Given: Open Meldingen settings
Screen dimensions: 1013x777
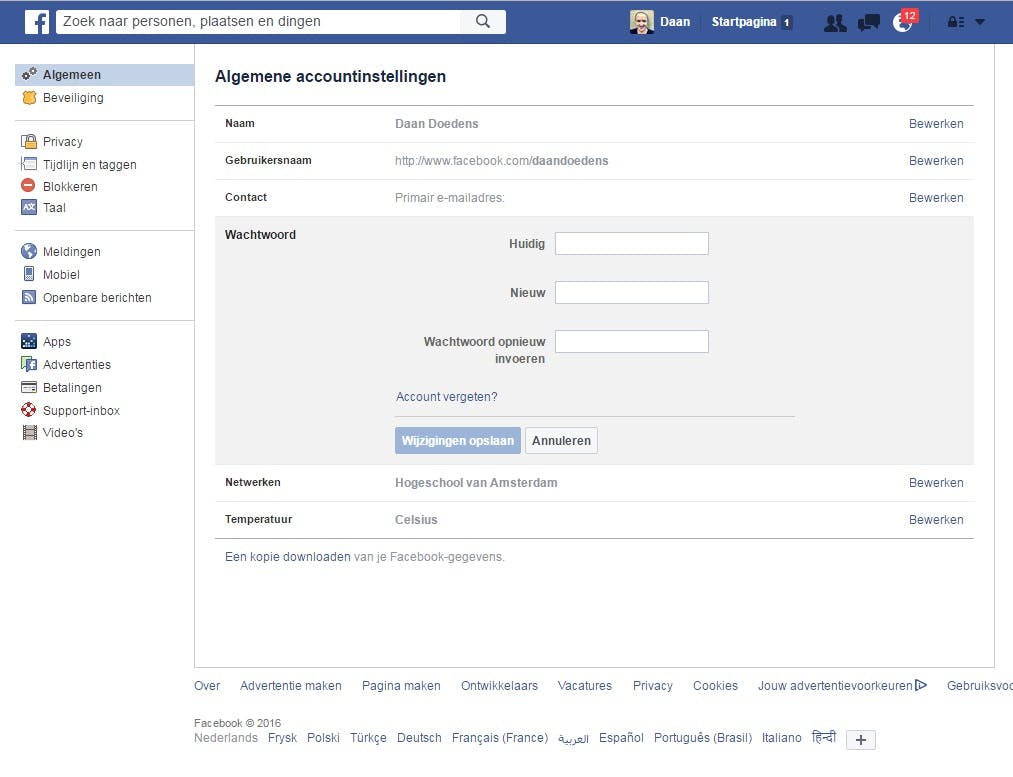Looking at the screenshot, I should (x=72, y=252).
